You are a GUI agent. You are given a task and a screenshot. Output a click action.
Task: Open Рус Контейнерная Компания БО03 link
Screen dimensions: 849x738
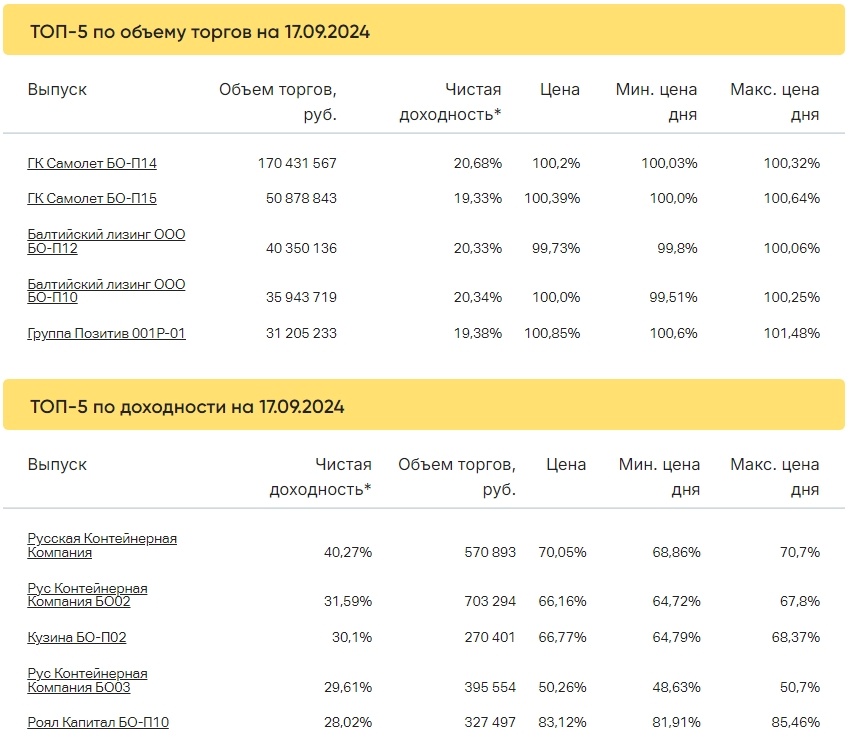pyautogui.click(x=87, y=680)
